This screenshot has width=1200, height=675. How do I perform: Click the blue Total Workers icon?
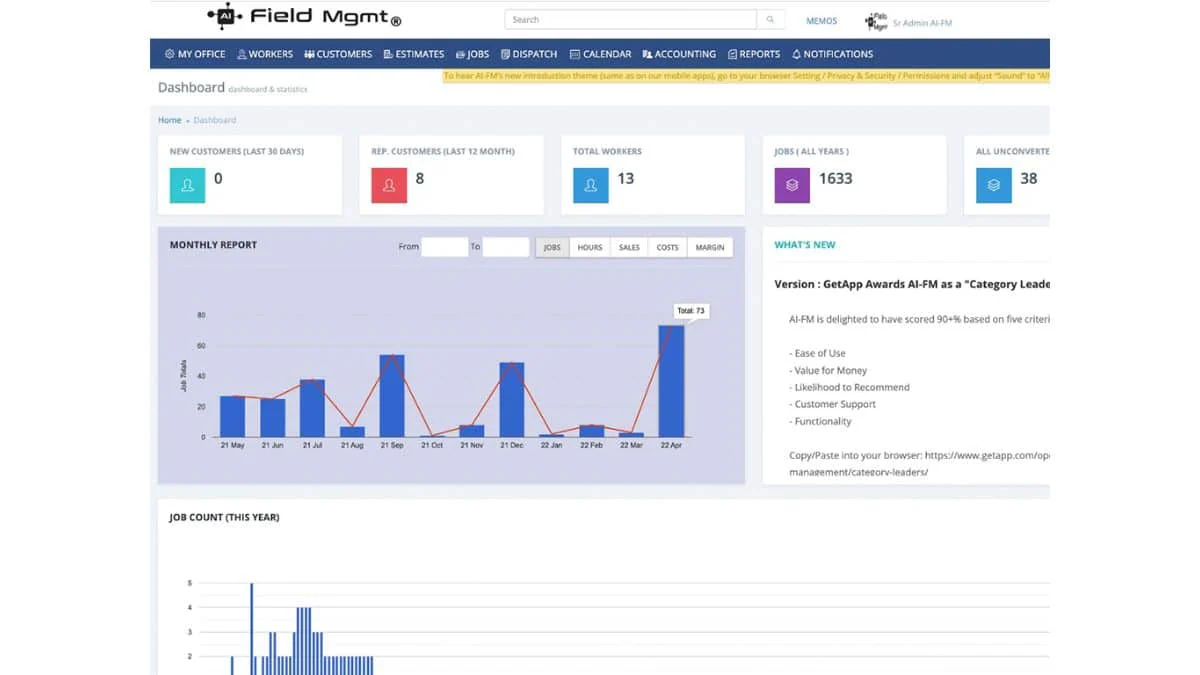[590, 185]
